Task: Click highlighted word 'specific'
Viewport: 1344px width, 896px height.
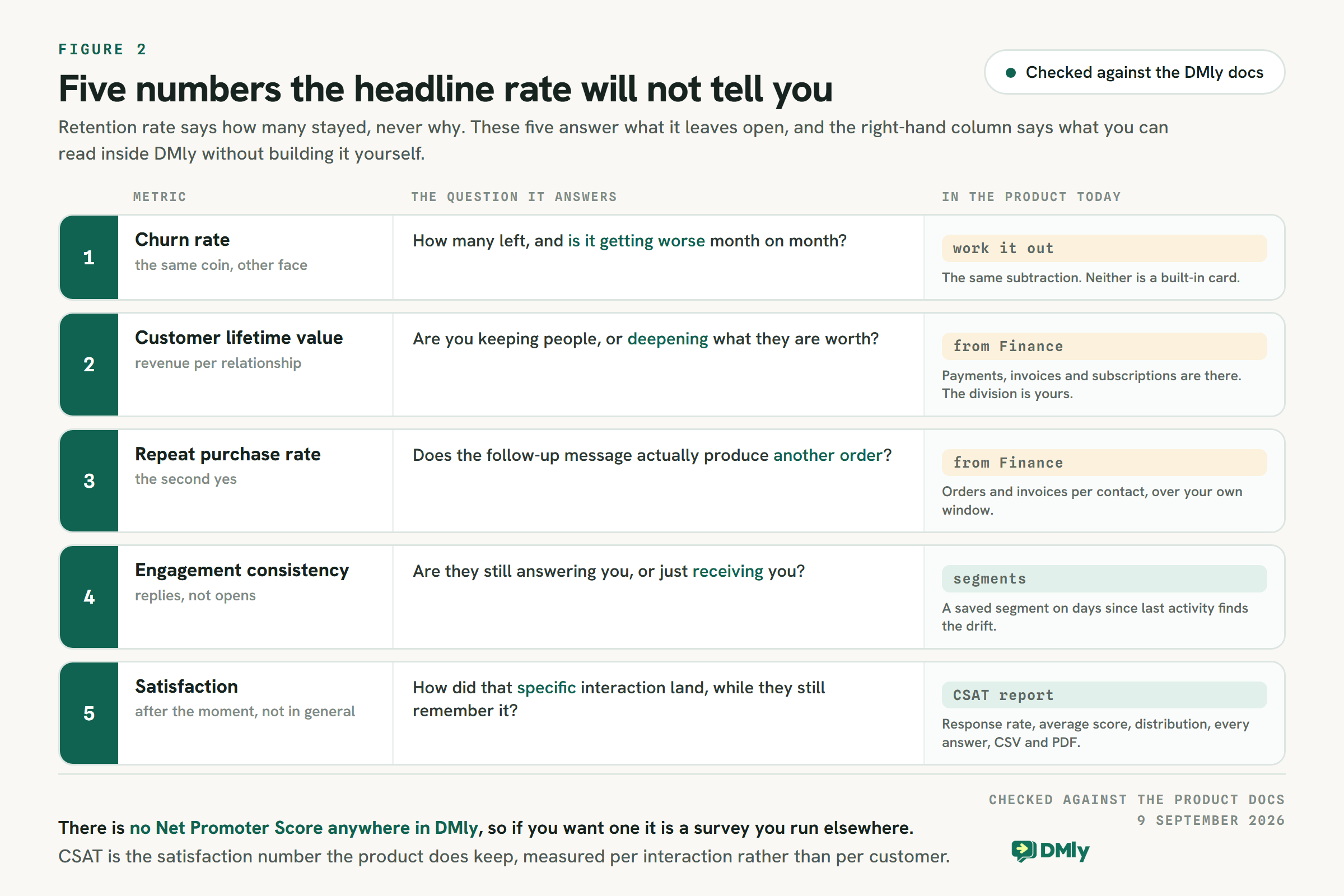Action: (547, 688)
